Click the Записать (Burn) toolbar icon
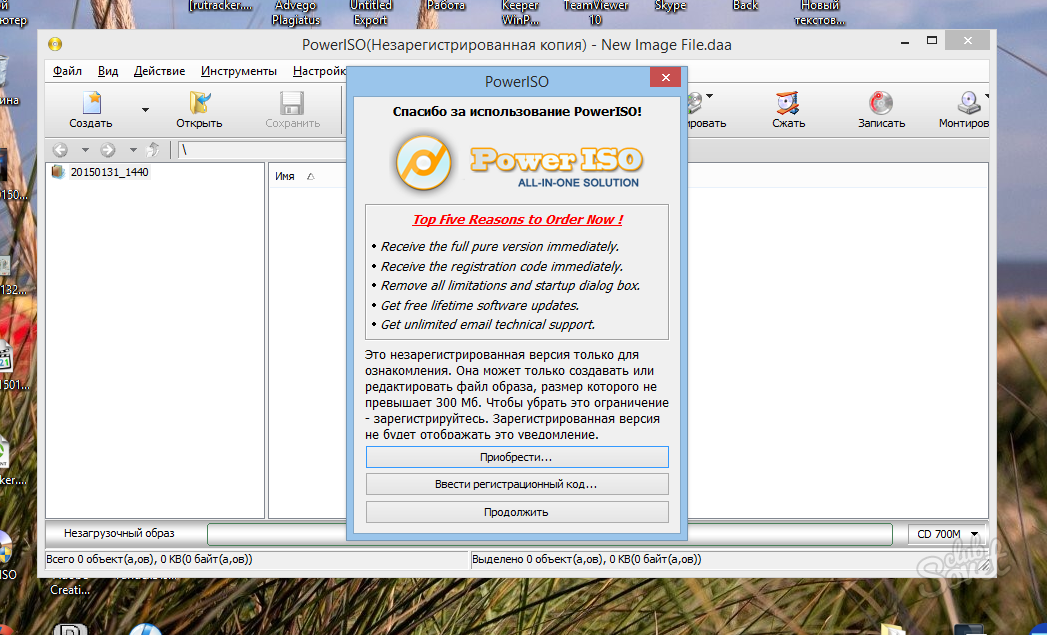Screen dimensions: 1047x635 point(881,110)
